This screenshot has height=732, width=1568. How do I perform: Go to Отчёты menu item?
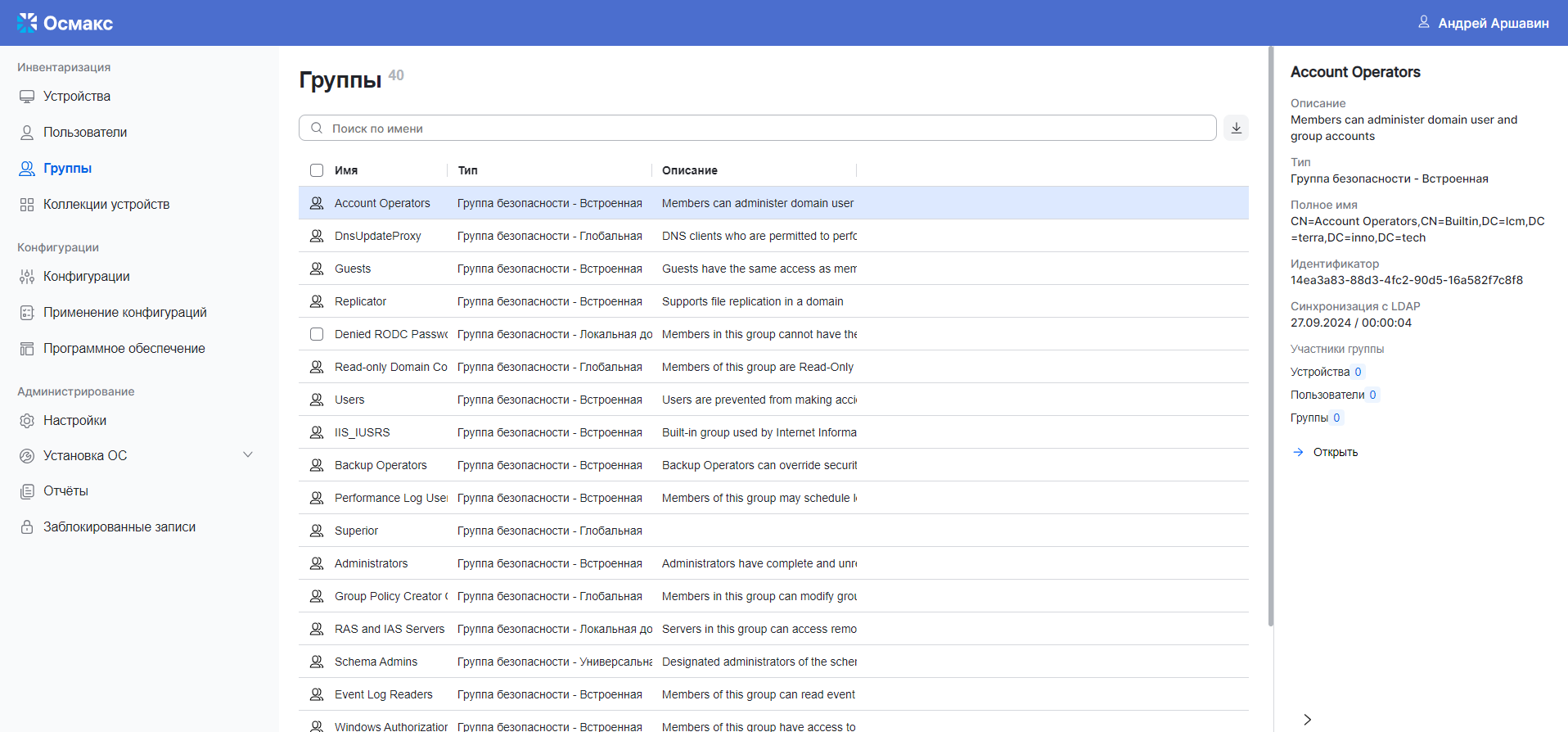pos(65,491)
